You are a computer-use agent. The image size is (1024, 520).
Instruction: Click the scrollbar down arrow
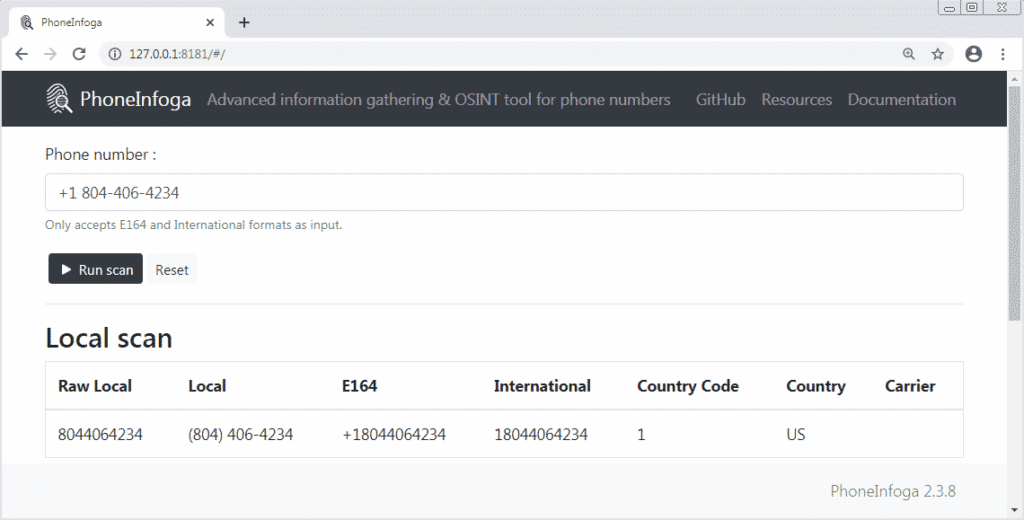pyautogui.click(x=1014, y=510)
